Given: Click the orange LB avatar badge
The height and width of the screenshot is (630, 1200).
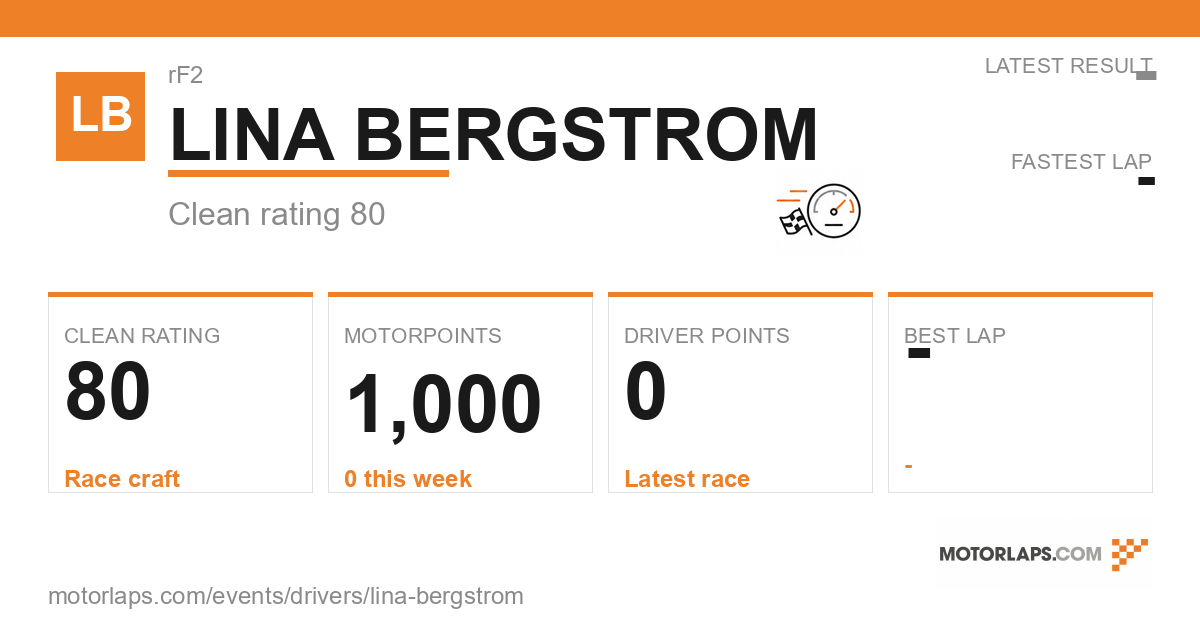Looking at the screenshot, I should click(x=100, y=116).
